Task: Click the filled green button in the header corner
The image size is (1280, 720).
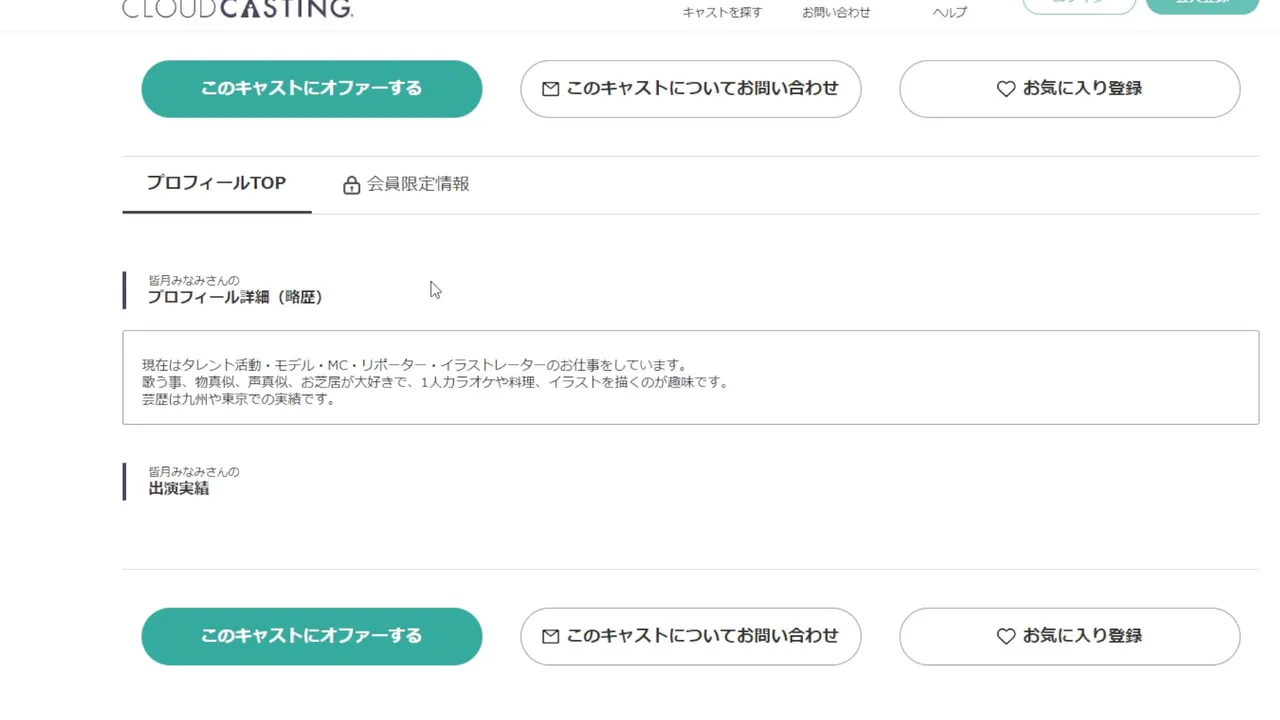Action: coord(1202,5)
